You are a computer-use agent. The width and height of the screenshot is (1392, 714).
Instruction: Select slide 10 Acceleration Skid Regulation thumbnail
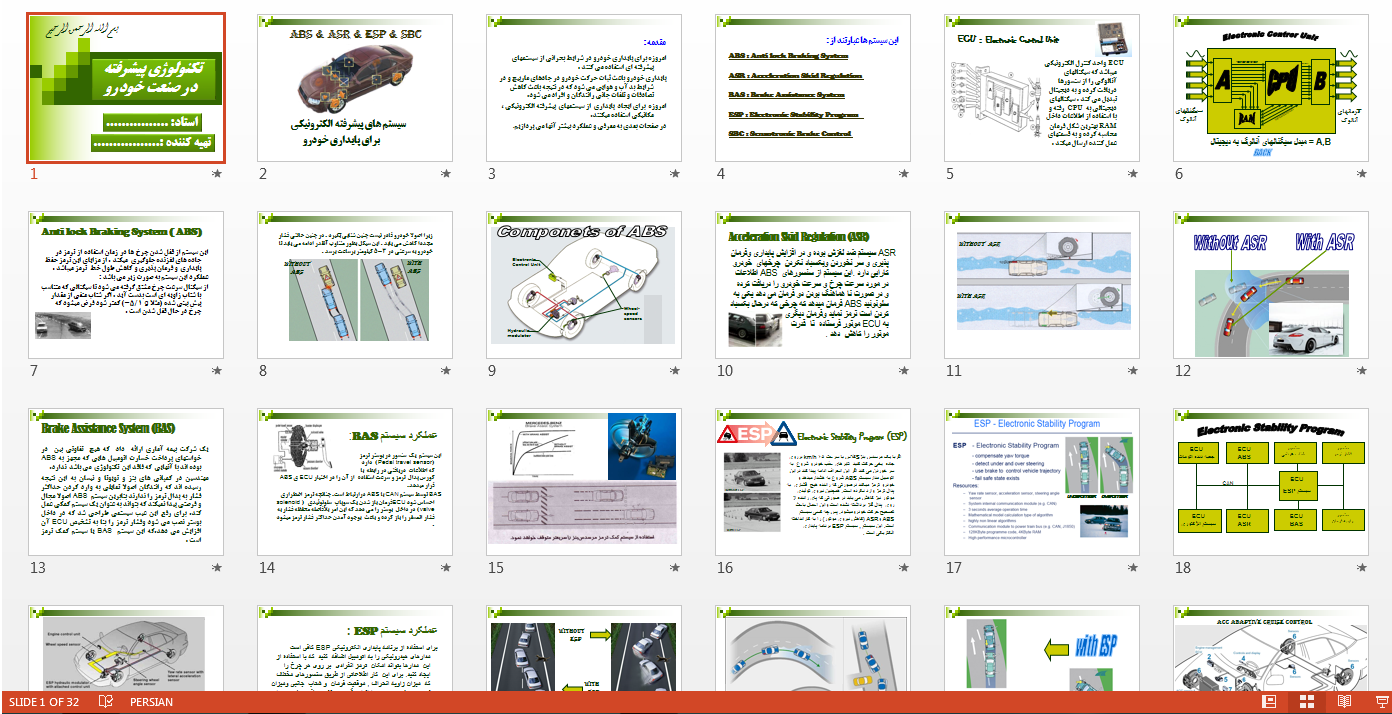click(x=813, y=284)
